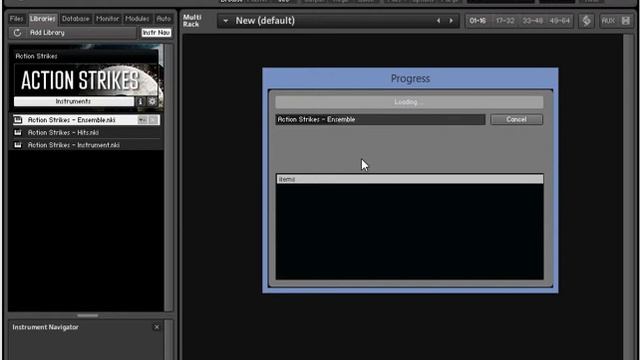Click the New (default) multi name
This screenshot has height=360, width=640.
(265, 21)
